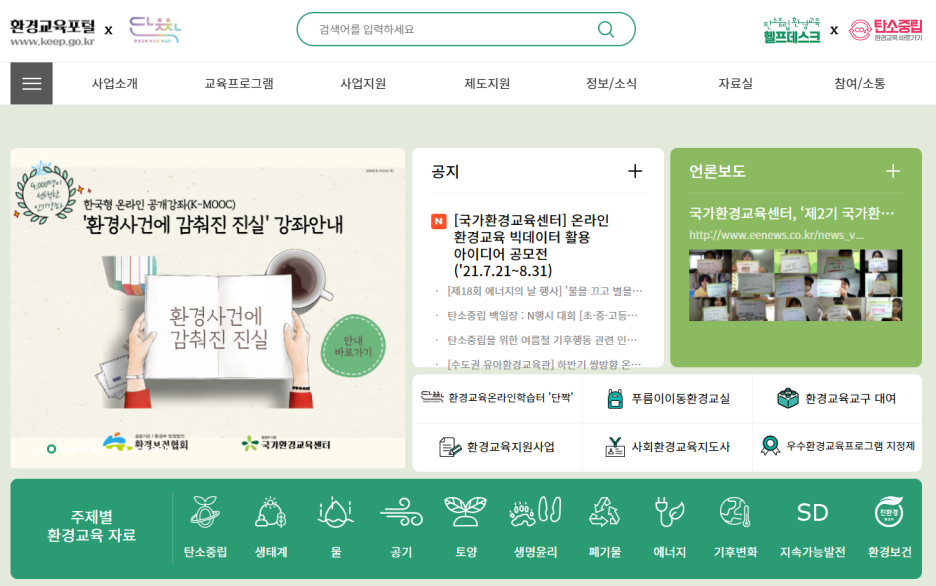Open the 물 water drop icon
Viewport: 936px width, 586px height.
click(x=335, y=512)
